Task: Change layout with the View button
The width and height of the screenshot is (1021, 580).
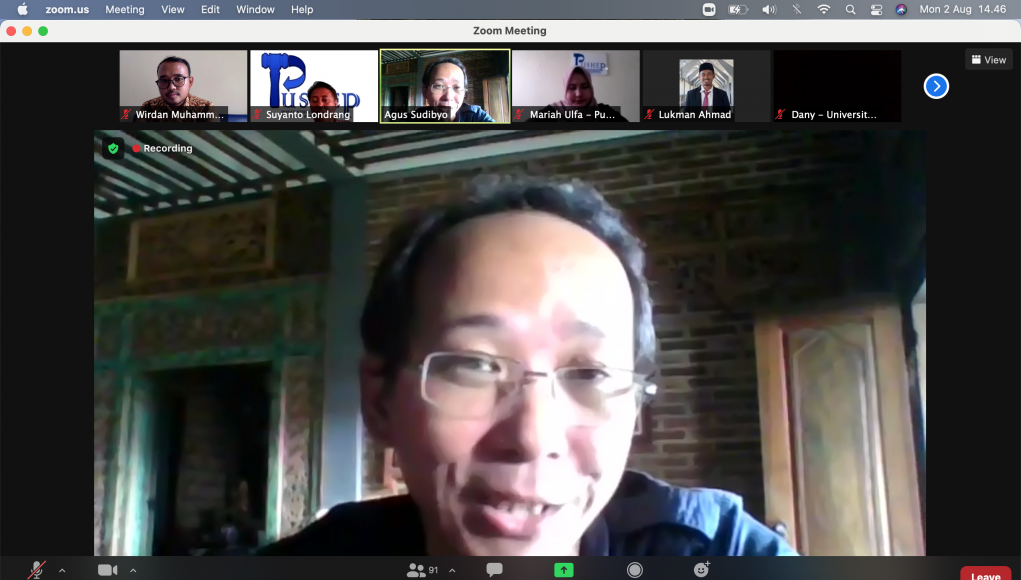Action: tap(988, 60)
